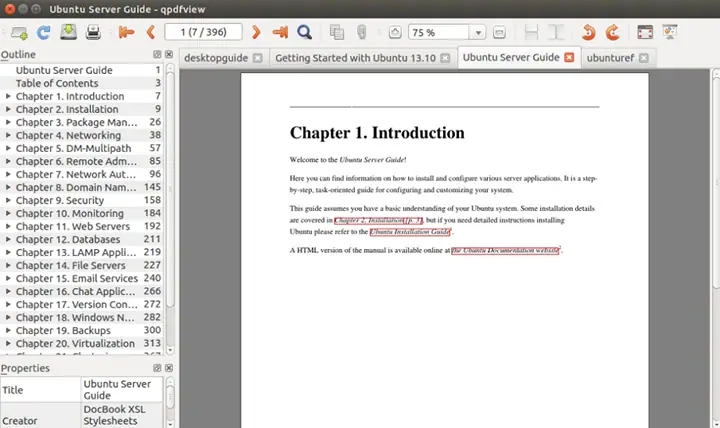
Task: Go to the next page
Action: [x=256, y=32]
